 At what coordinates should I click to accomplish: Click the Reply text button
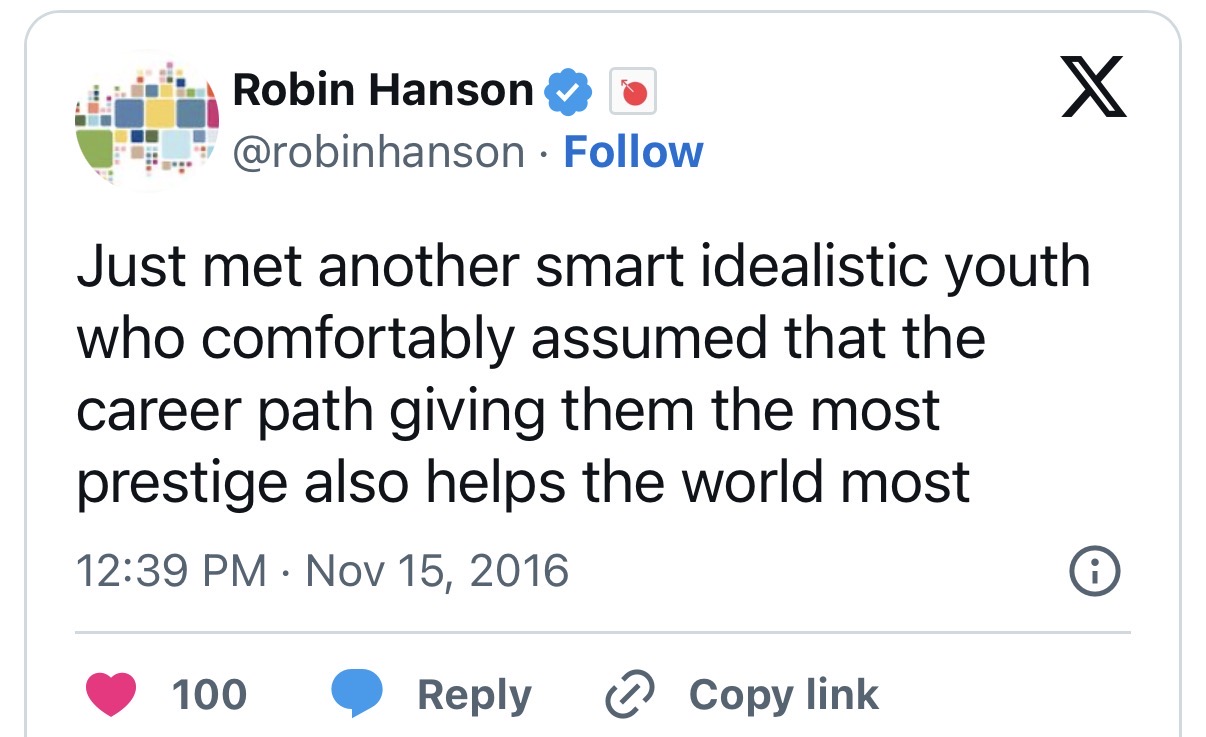pyautogui.click(x=474, y=695)
